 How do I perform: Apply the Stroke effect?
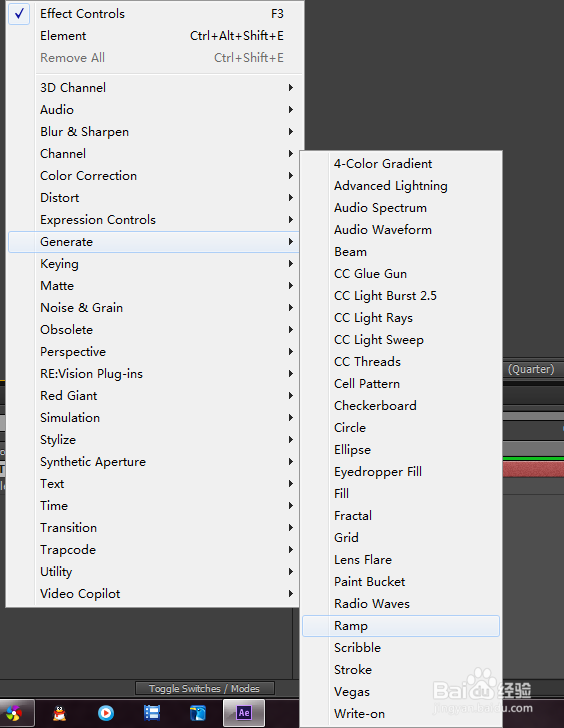click(401, 670)
